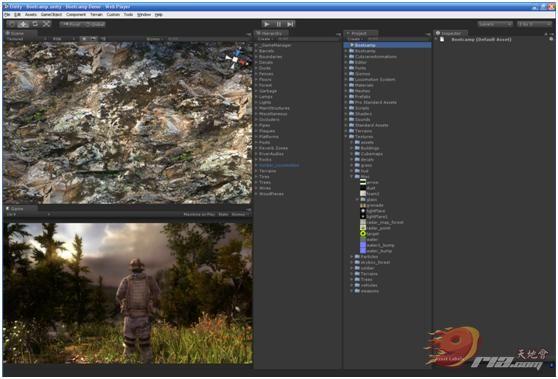The height and width of the screenshot is (379, 558).
Task: Click the Shaders folder icon
Action: [351, 114]
